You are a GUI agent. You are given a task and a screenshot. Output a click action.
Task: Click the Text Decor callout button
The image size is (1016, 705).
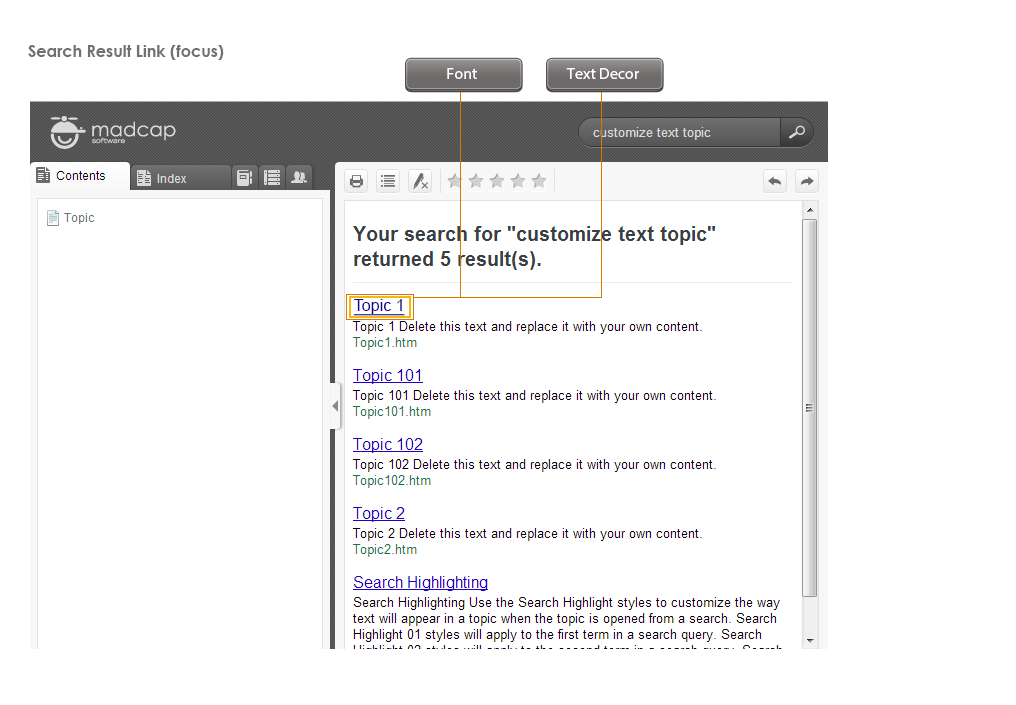tap(605, 75)
